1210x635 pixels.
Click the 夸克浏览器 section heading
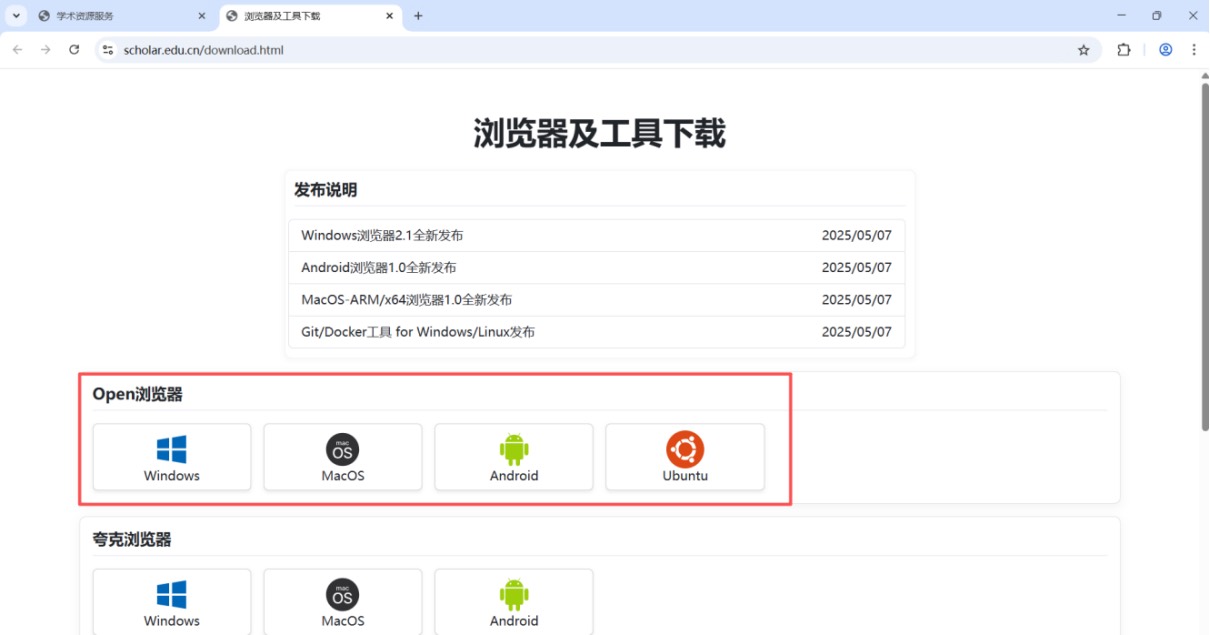point(132,540)
